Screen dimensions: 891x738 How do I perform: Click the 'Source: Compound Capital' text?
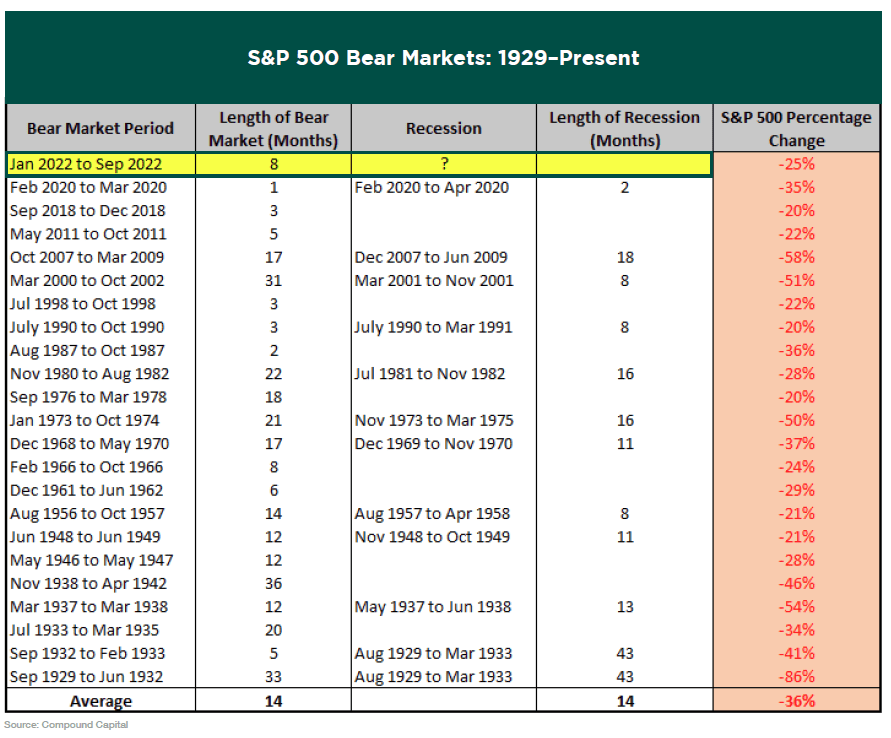pyautogui.click(x=66, y=725)
